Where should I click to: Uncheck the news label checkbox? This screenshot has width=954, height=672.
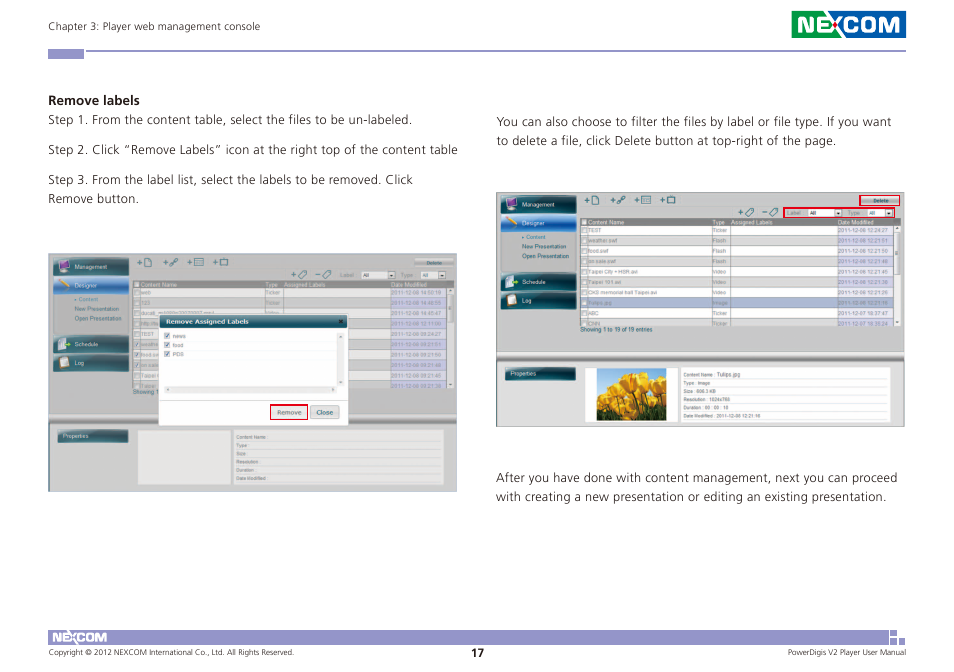point(167,336)
